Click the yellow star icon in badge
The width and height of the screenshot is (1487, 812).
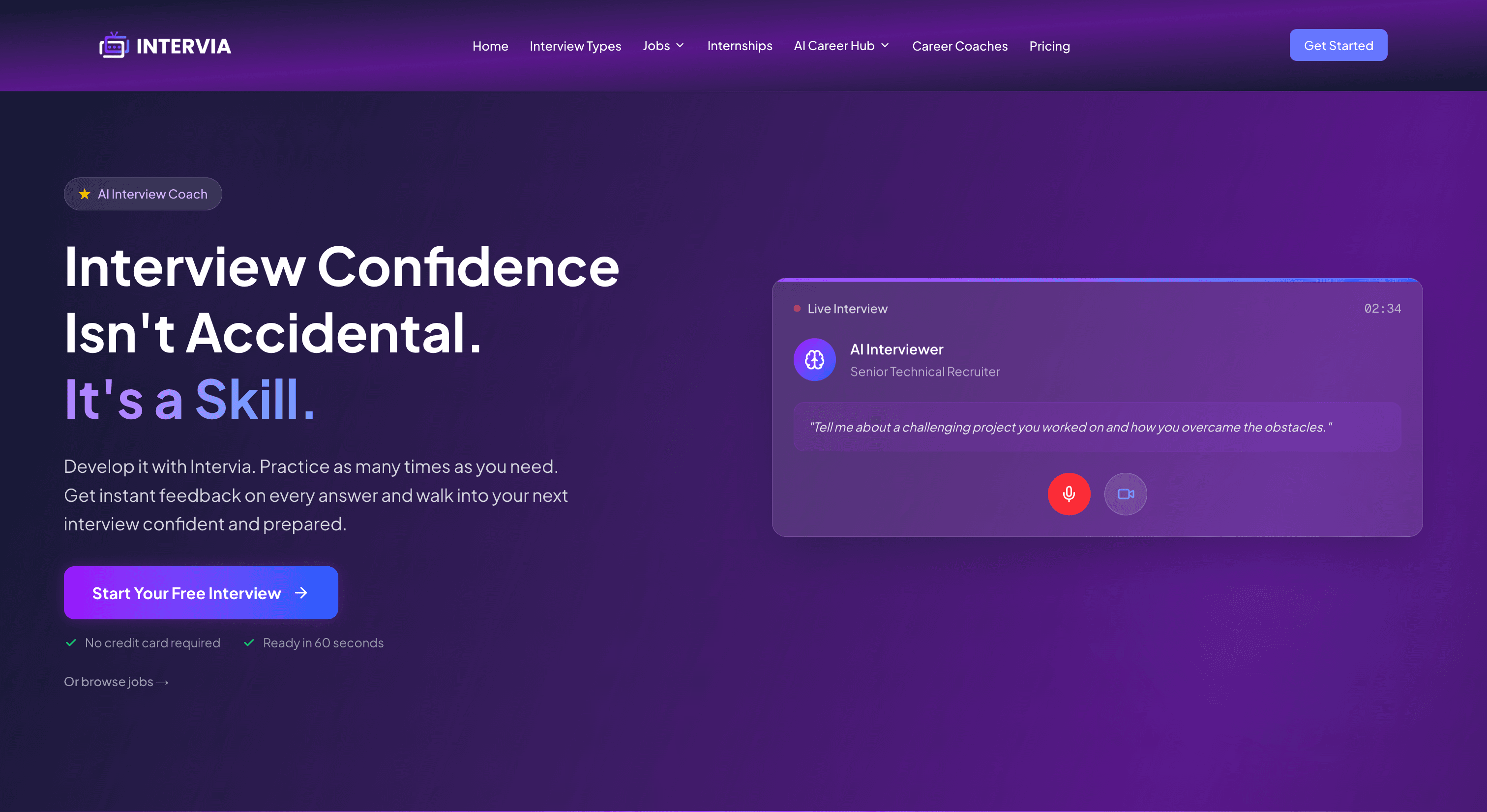tap(85, 194)
